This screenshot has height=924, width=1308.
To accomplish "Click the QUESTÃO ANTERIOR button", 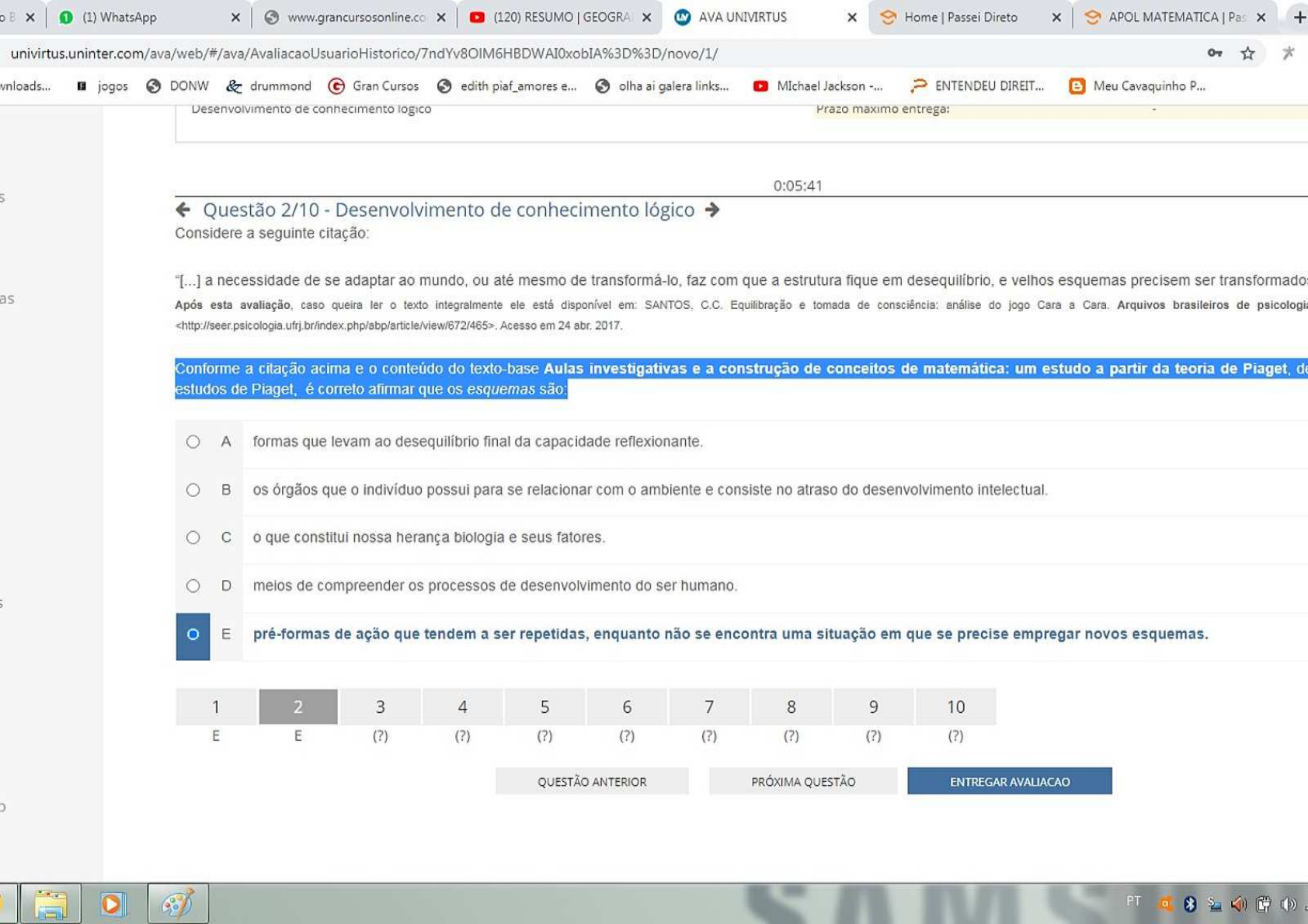I will pos(592,781).
